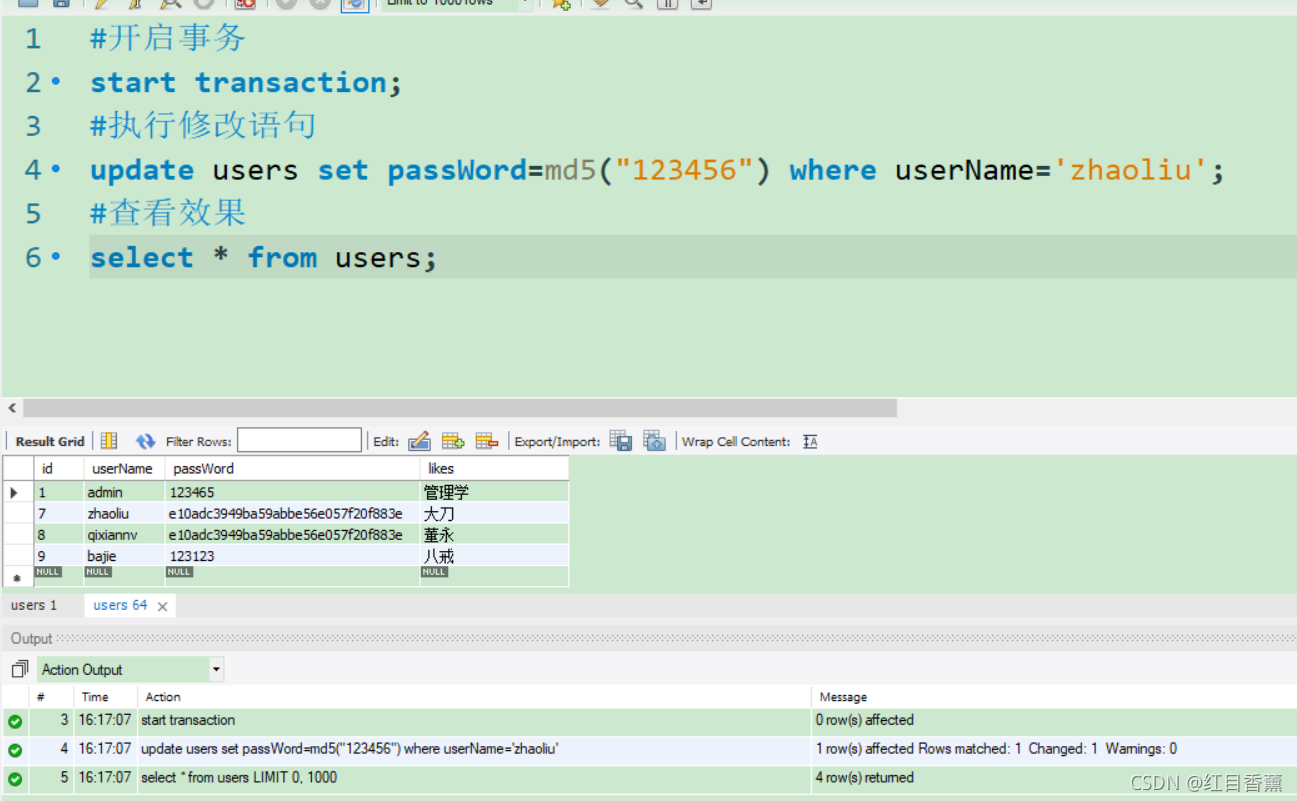Export the recordset to a file
This screenshot has height=801, width=1297.
(x=621, y=441)
